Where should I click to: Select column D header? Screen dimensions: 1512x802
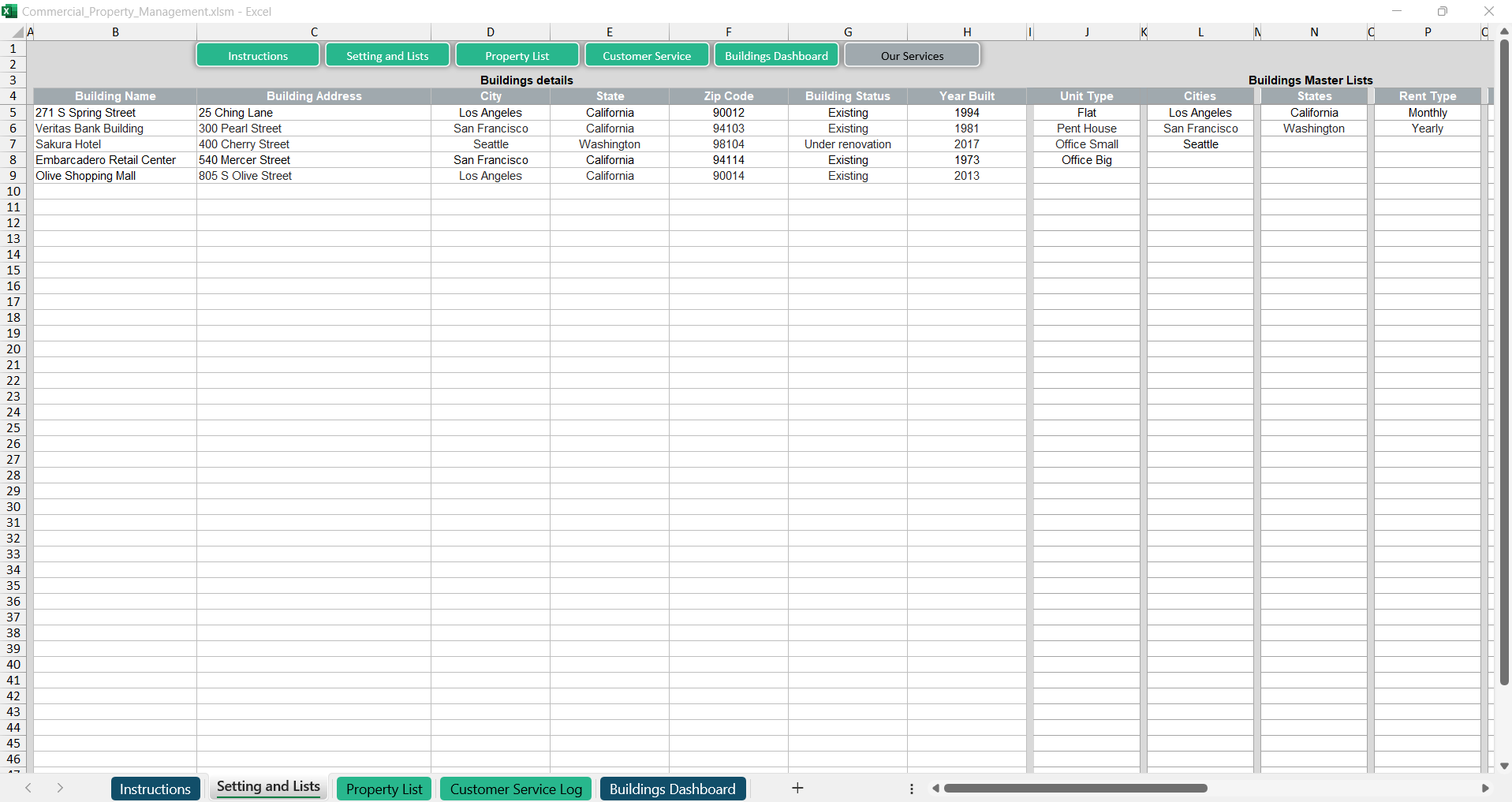pos(490,32)
